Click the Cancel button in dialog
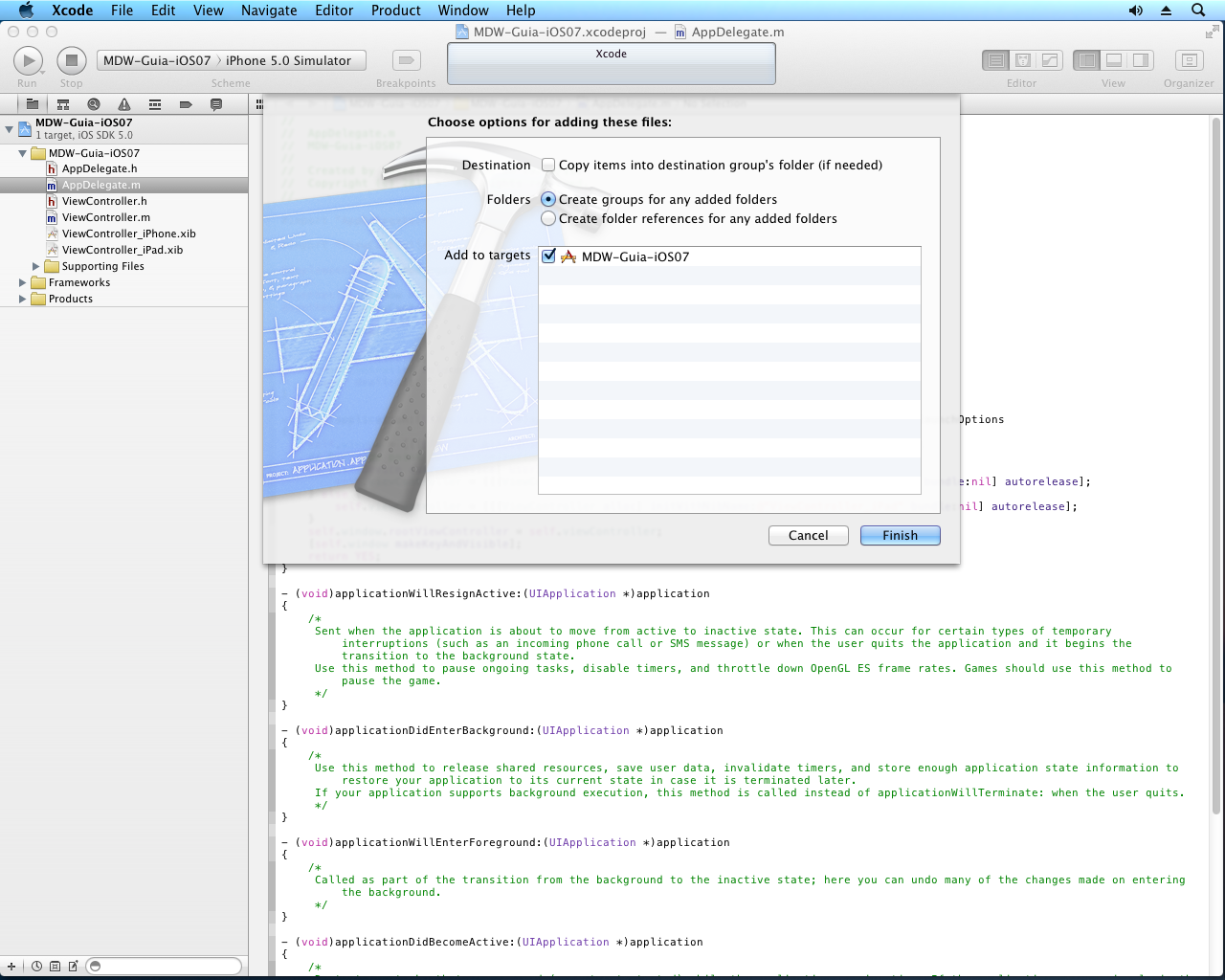Screen dimensions: 1225x980 808,535
